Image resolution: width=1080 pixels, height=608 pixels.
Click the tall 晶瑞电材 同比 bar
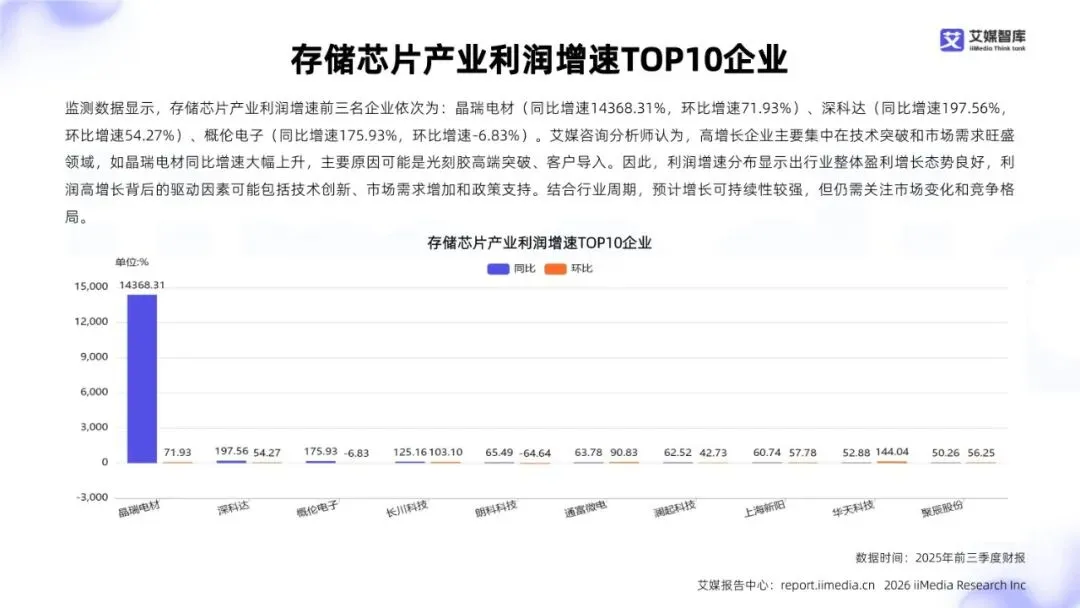point(142,379)
